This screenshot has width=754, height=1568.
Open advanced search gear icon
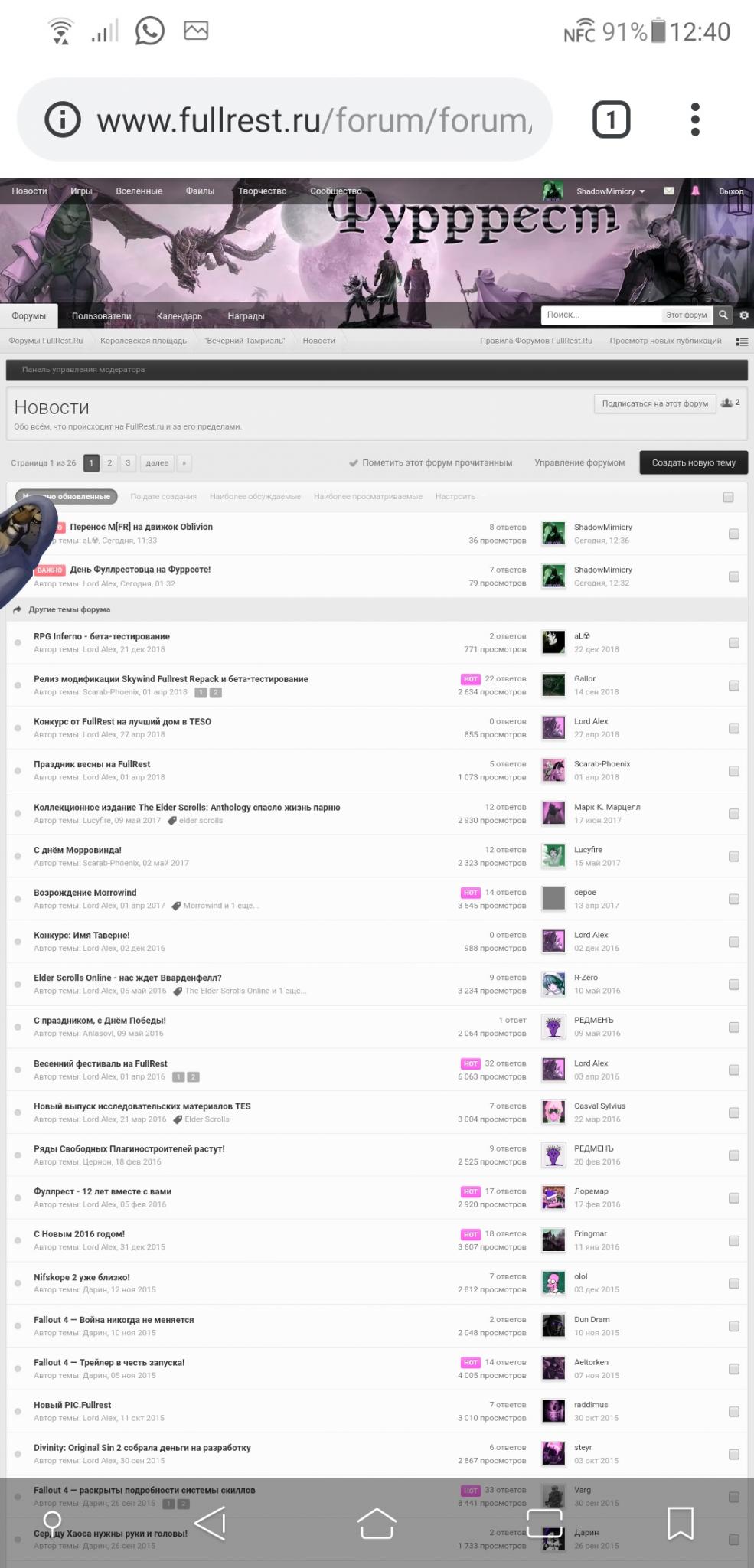click(x=744, y=315)
